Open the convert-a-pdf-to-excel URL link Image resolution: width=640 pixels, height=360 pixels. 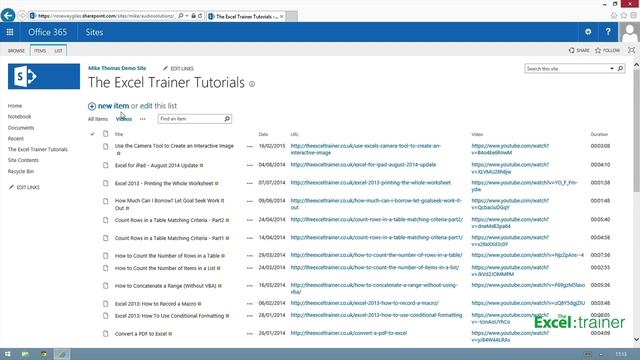[x=349, y=333]
